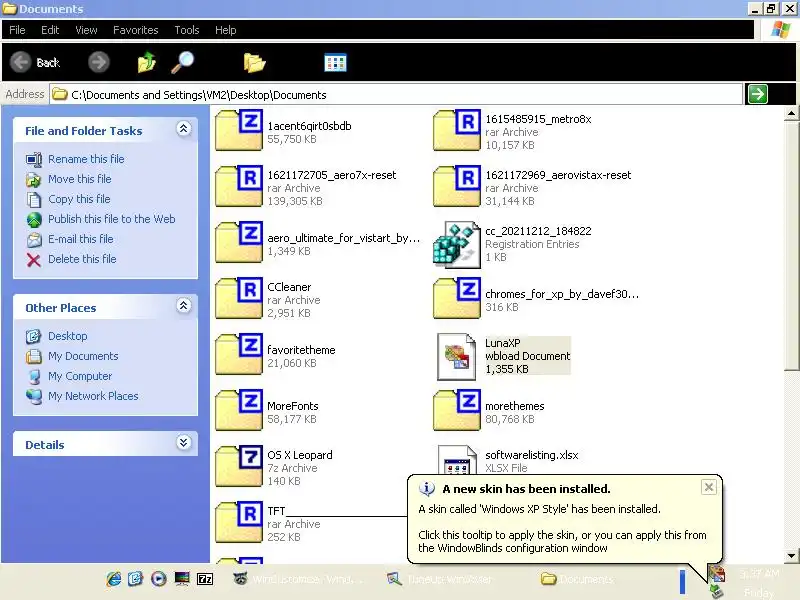Image resolution: width=800 pixels, height=600 pixels.
Task: Switch to WinCustomize taskbar button
Action: point(298,579)
